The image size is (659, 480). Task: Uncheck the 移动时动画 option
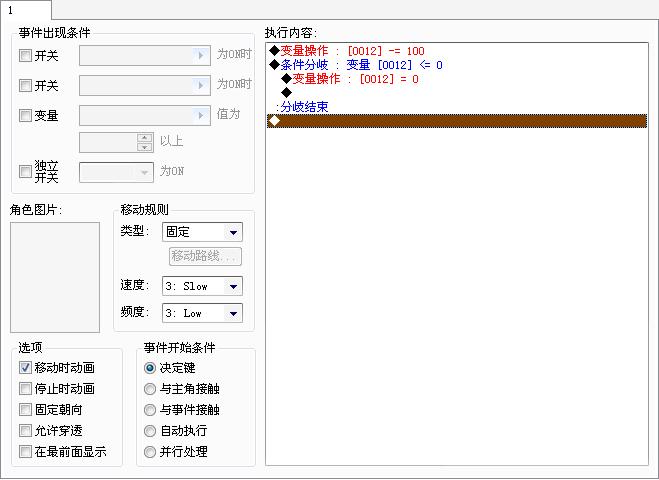tap(25, 367)
